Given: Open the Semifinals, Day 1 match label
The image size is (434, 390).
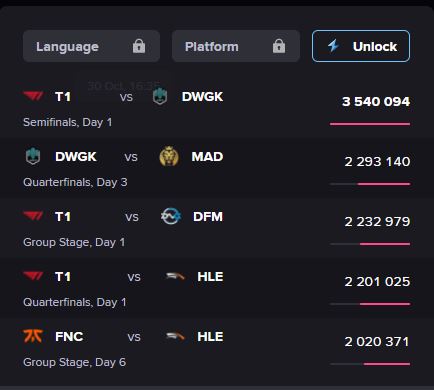Looking at the screenshot, I should pyautogui.click(x=68, y=122).
